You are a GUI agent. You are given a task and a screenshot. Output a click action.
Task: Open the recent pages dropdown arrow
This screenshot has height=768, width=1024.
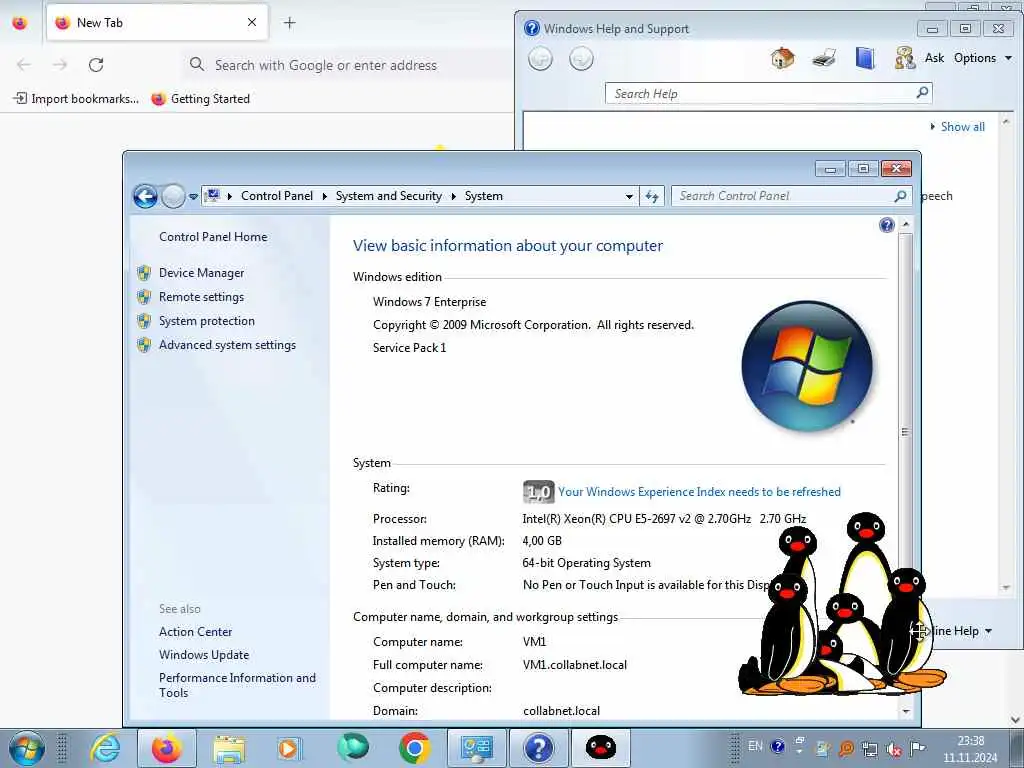[193, 197]
